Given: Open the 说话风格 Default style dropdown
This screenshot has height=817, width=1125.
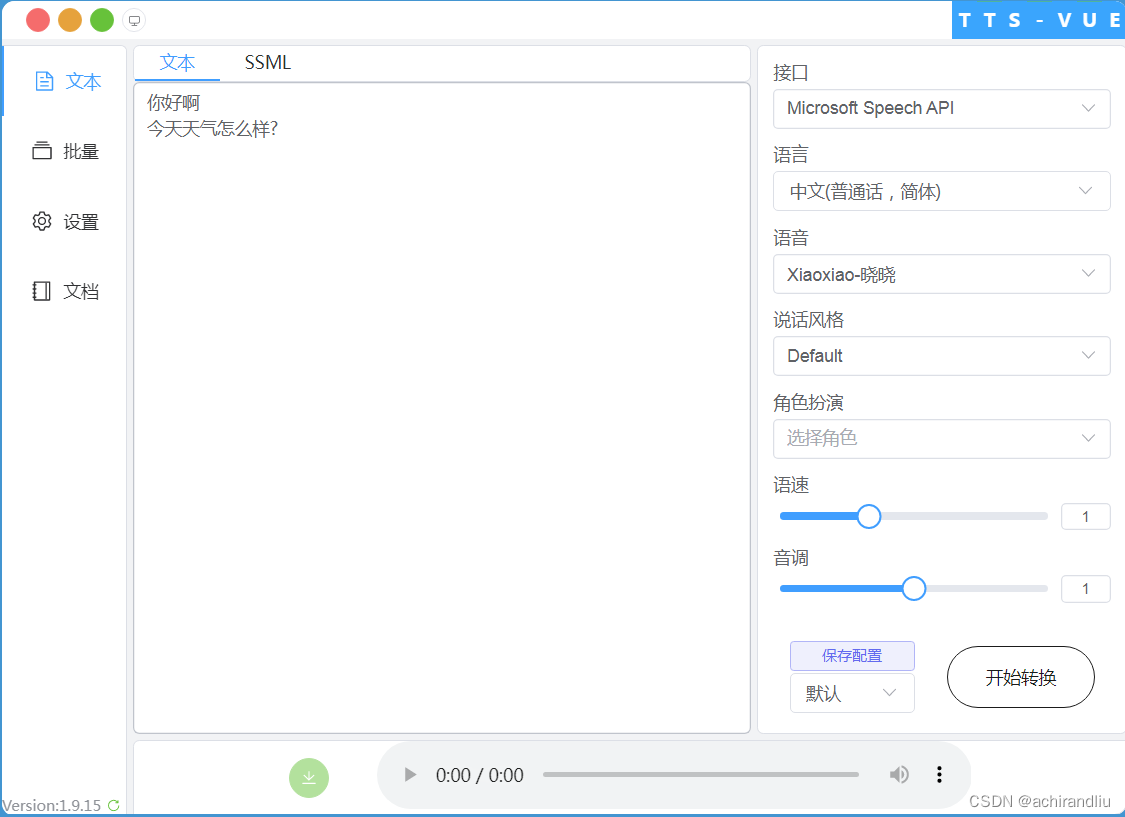Looking at the screenshot, I should pyautogui.click(x=941, y=356).
